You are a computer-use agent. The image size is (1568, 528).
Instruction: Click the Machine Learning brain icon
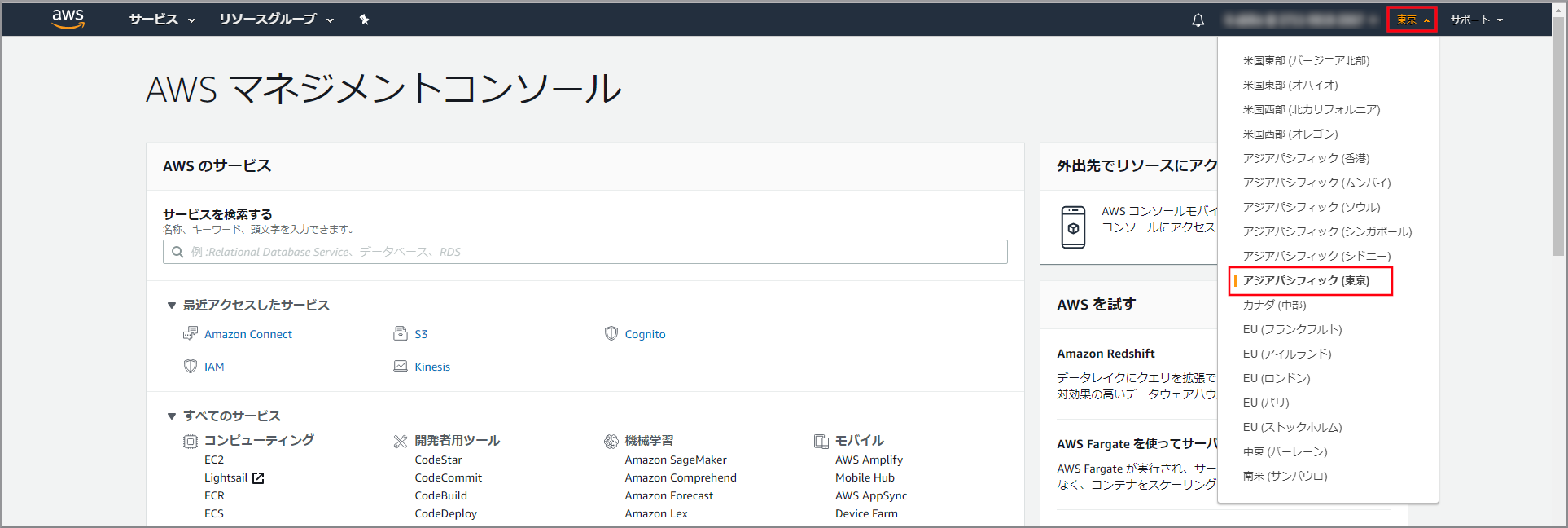(x=611, y=441)
